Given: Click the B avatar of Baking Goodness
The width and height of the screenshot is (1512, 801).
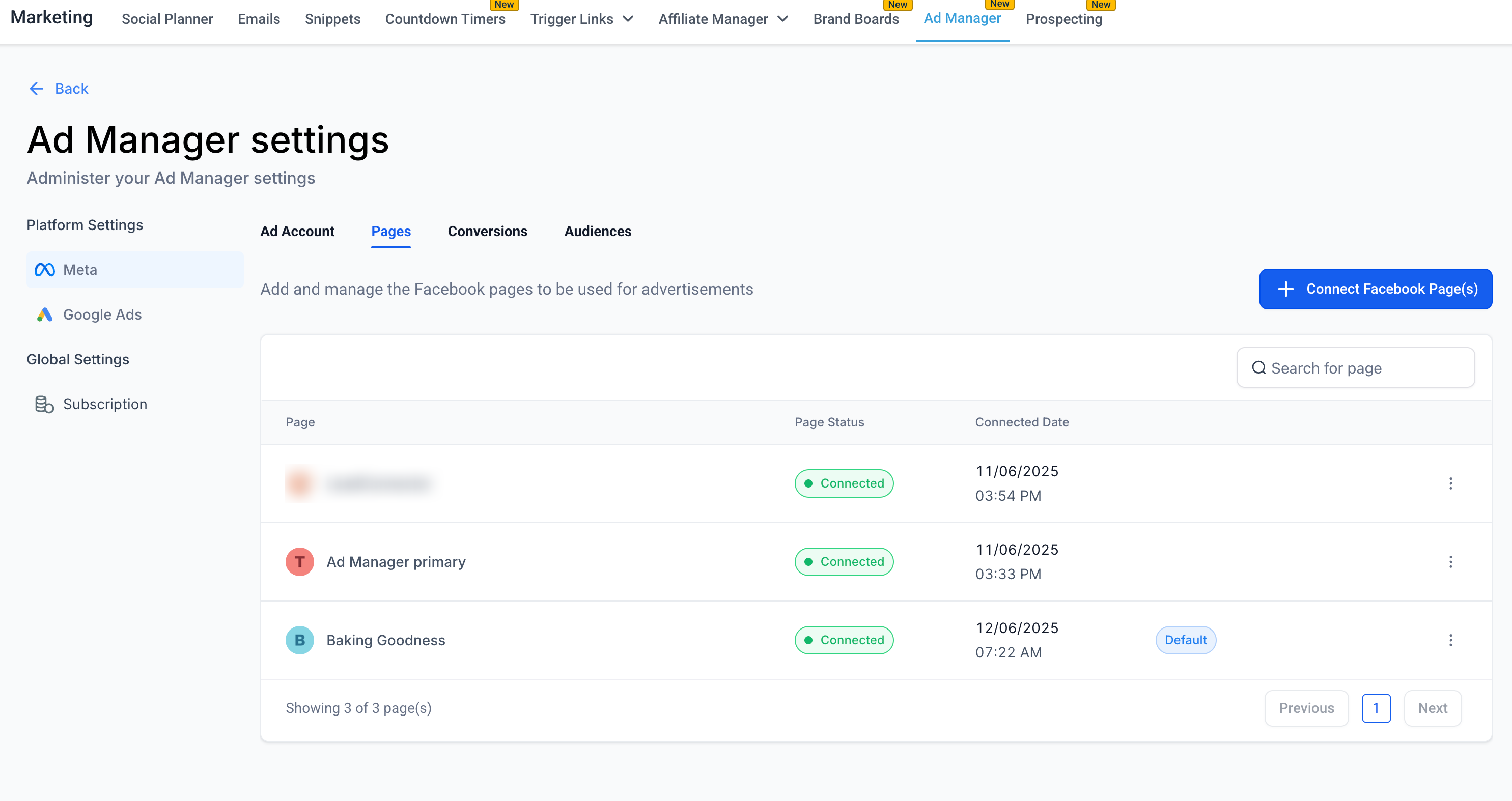Looking at the screenshot, I should (x=299, y=640).
